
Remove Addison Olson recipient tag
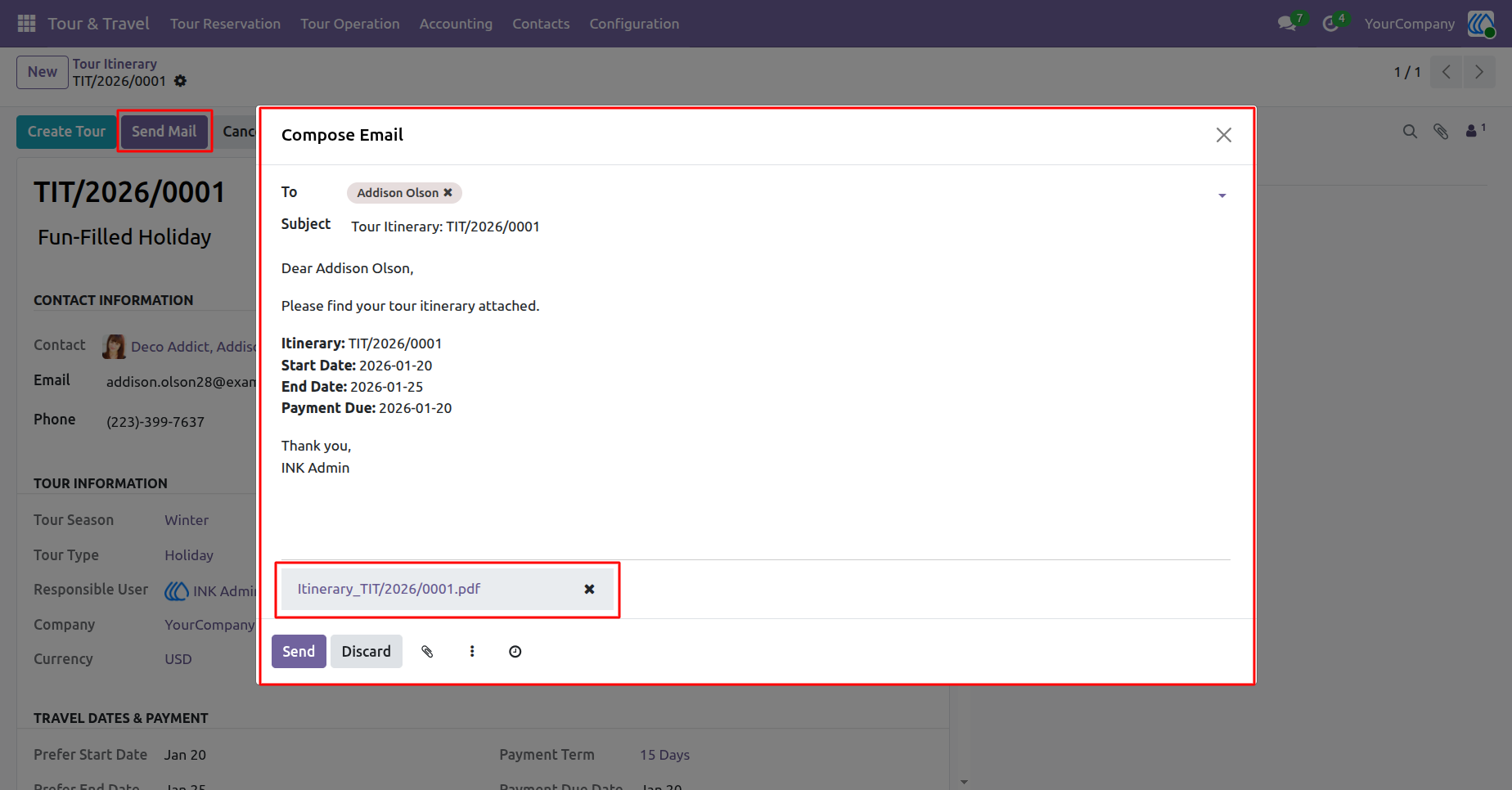coord(448,193)
